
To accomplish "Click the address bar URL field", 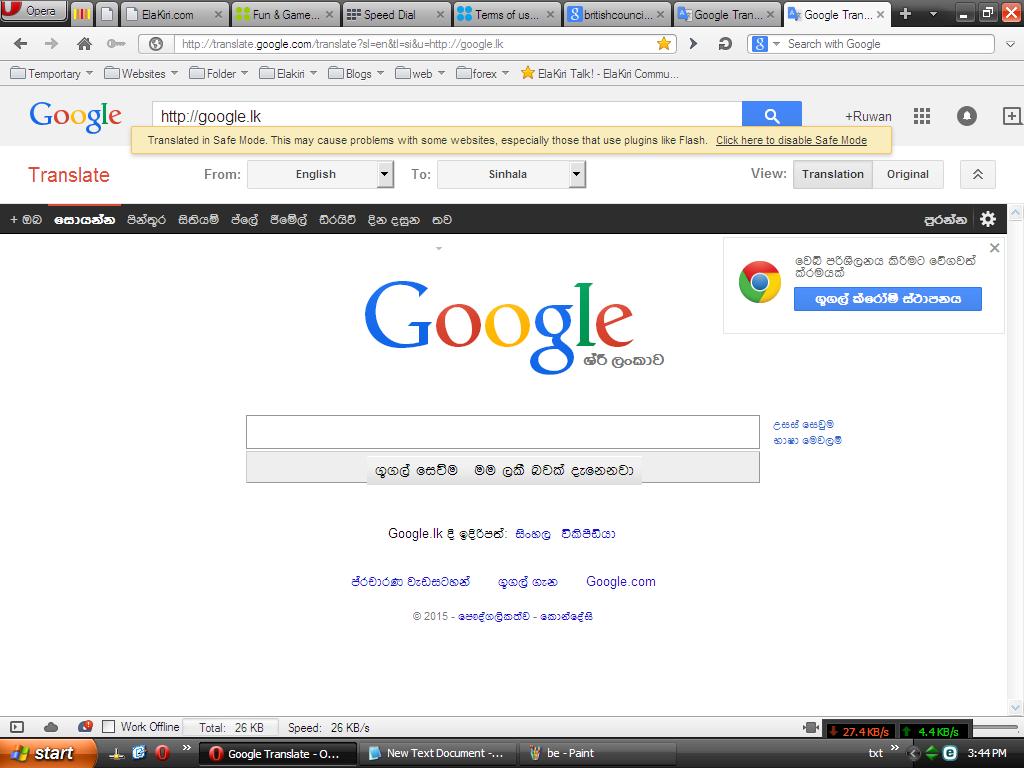I will coord(415,44).
